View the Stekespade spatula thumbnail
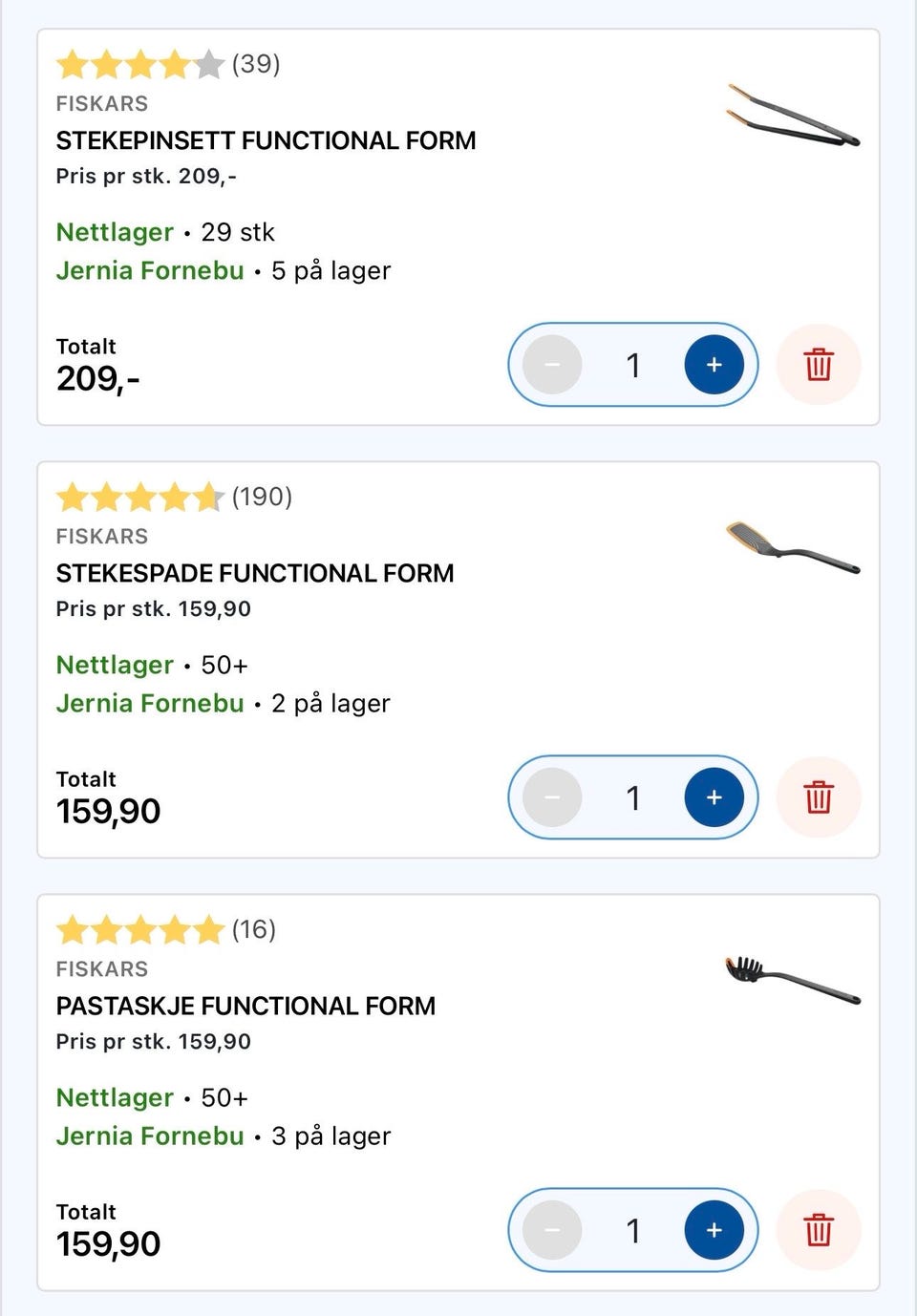 click(x=793, y=548)
